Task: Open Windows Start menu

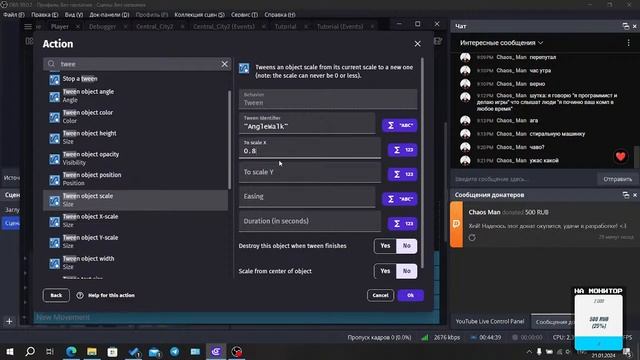Action: click(x=9, y=351)
